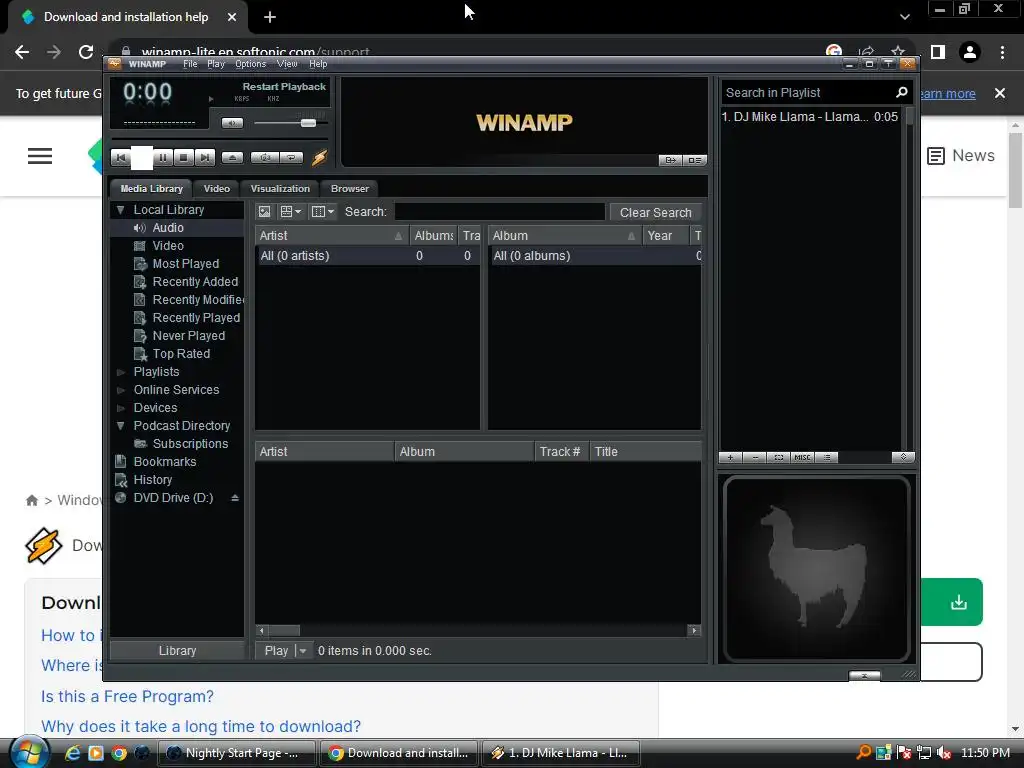Viewport: 1024px width, 768px height.
Task: Open the Never Played view
Action: [189, 336]
